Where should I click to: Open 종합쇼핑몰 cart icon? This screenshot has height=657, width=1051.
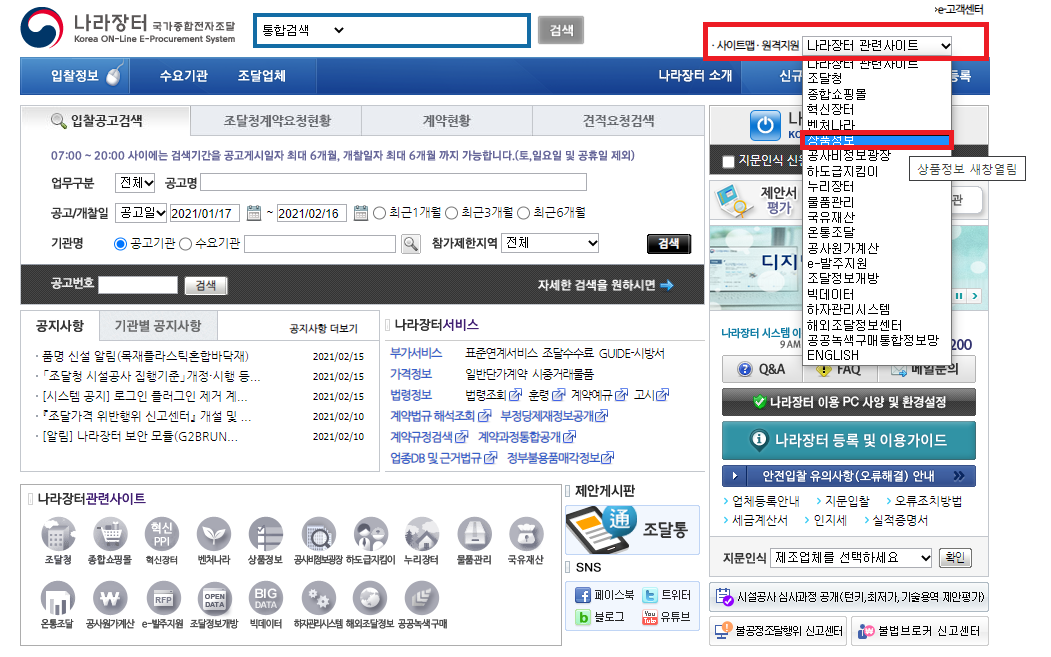point(111,534)
